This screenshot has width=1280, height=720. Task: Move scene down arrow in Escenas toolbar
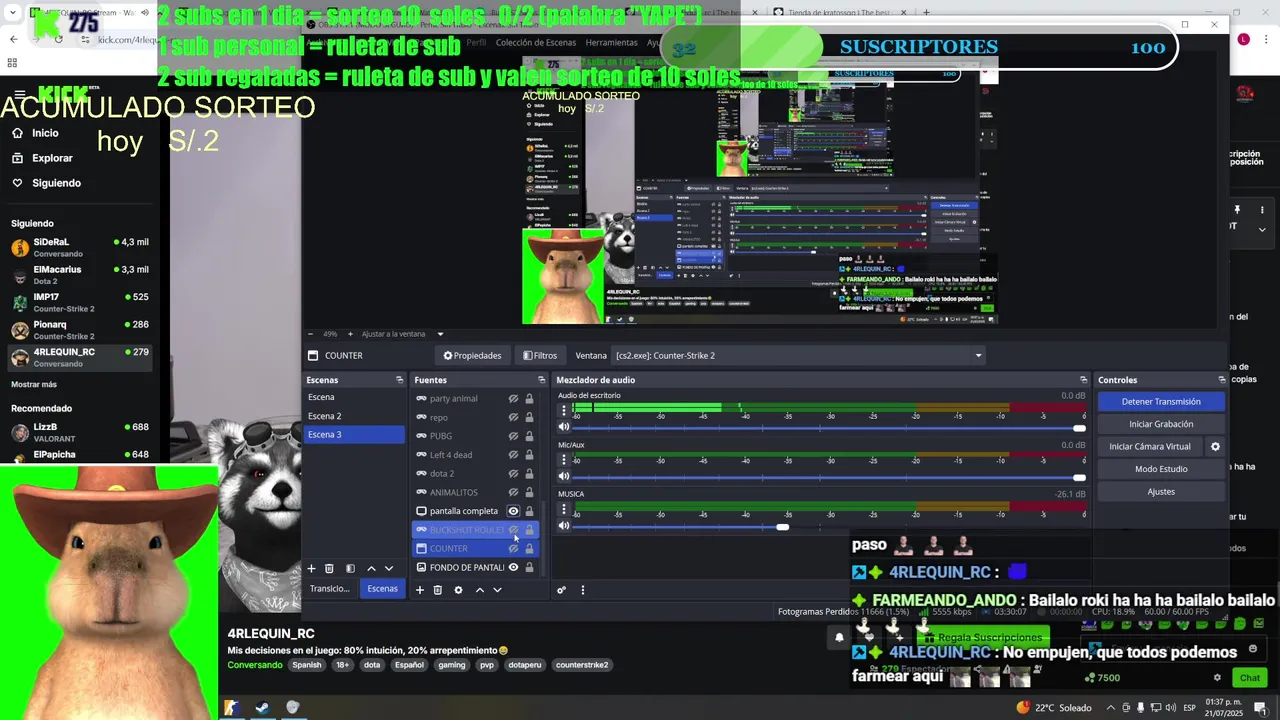389,568
